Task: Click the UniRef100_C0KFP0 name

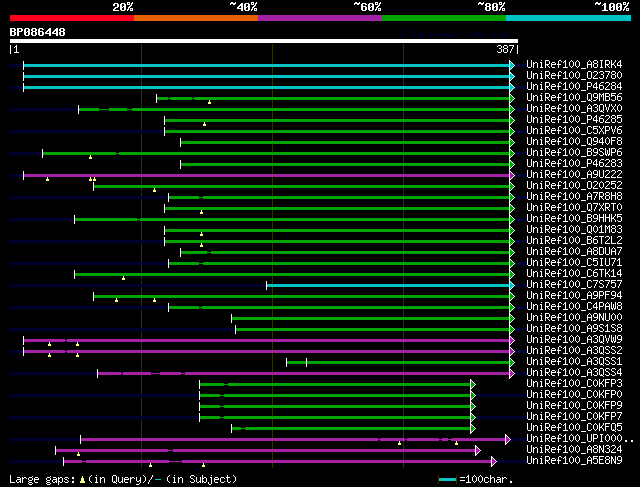Action: click(574, 395)
